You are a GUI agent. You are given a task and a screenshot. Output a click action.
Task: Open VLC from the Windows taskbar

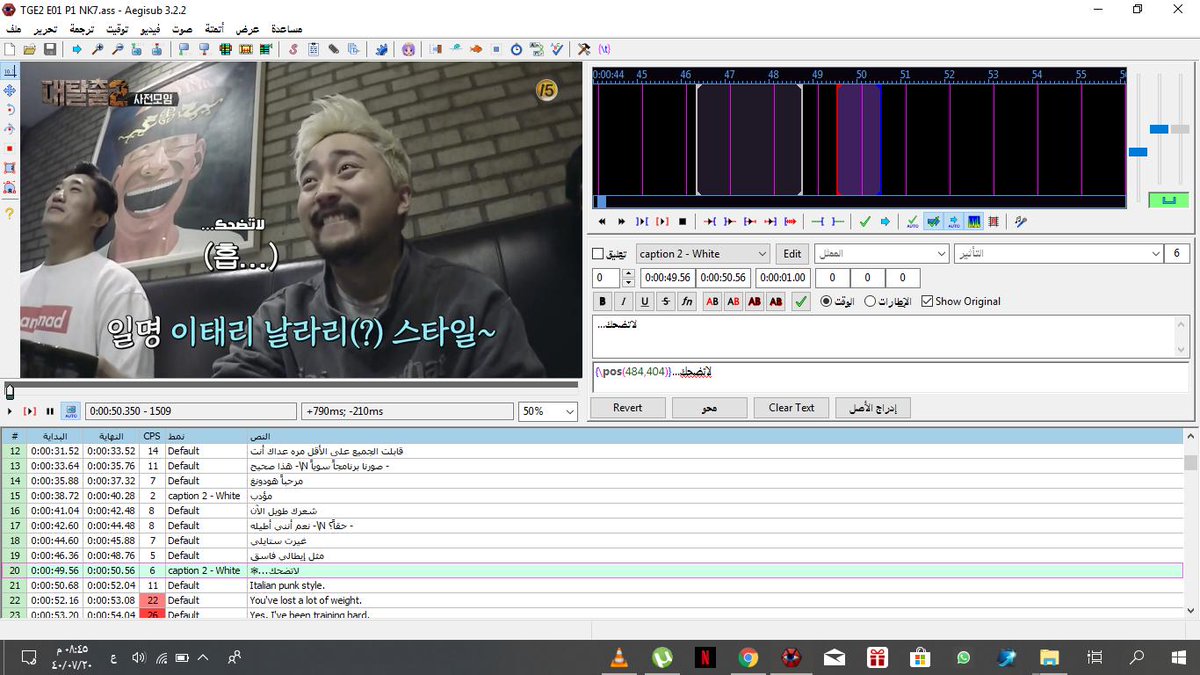click(x=619, y=657)
